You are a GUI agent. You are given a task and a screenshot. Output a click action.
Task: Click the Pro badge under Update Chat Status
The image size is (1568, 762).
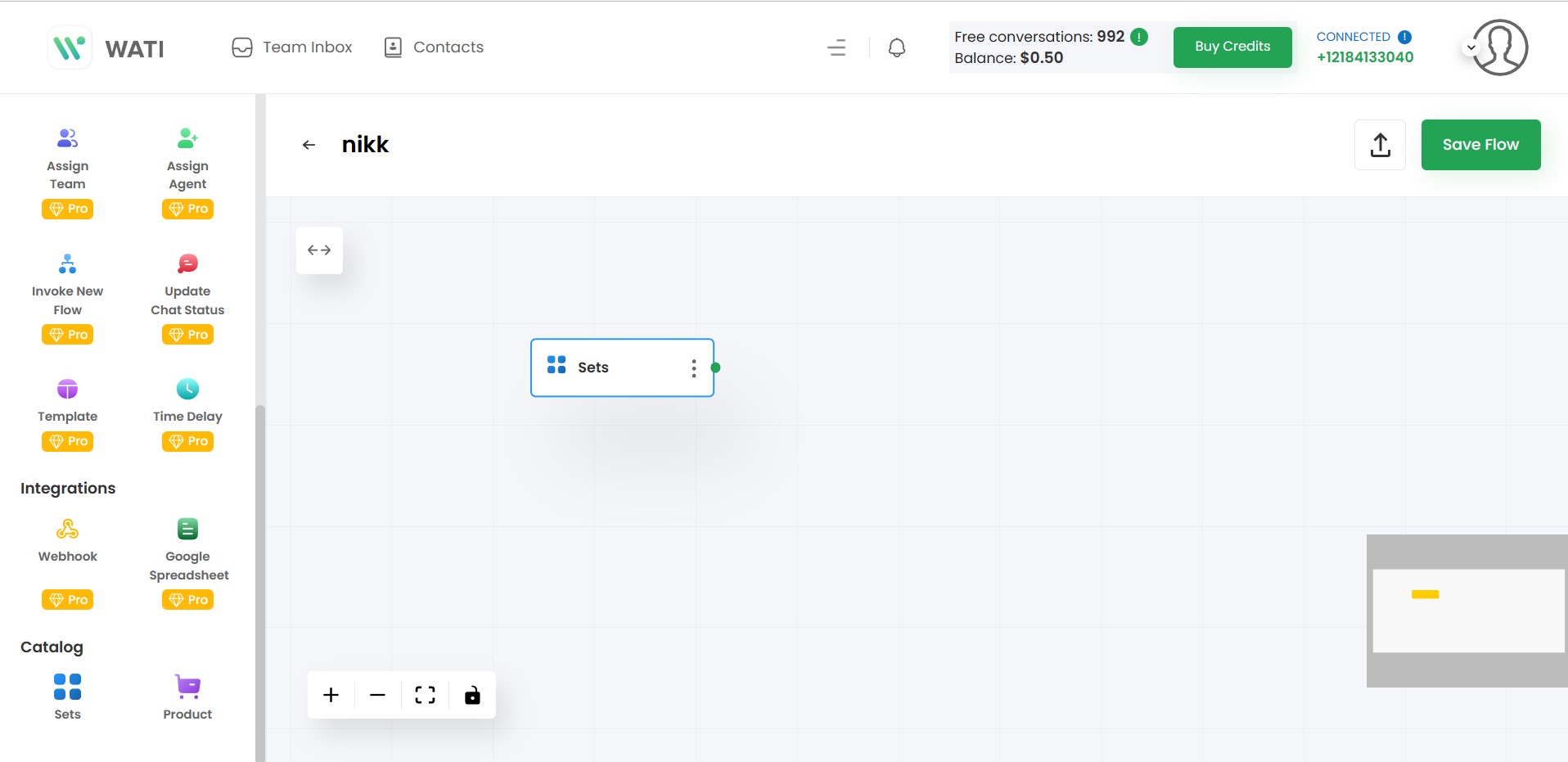pyautogui.click(x=187, y=335)
